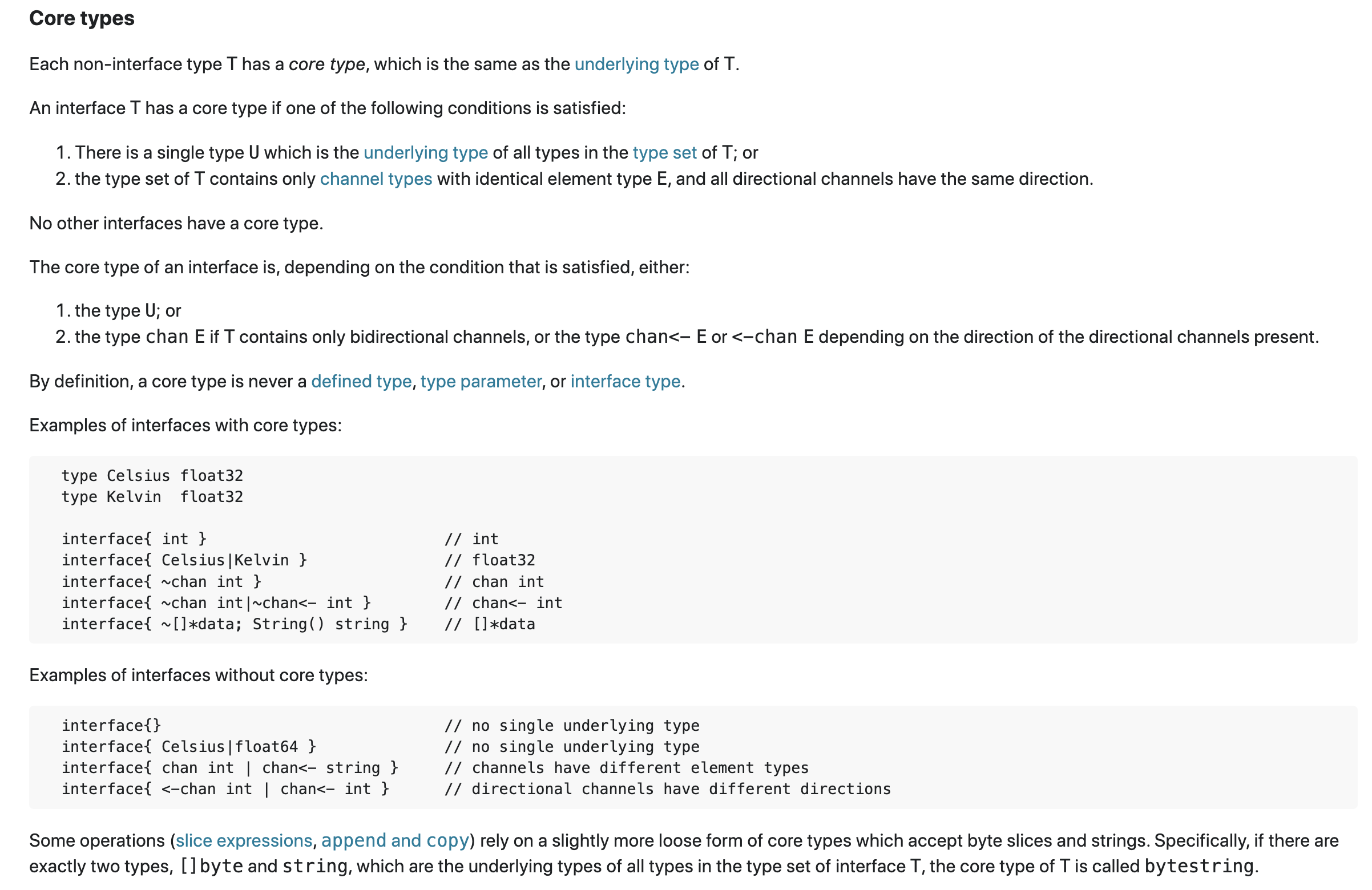Click the channel types link
This screenshot has height=890, width=1372.
(376, 179)
